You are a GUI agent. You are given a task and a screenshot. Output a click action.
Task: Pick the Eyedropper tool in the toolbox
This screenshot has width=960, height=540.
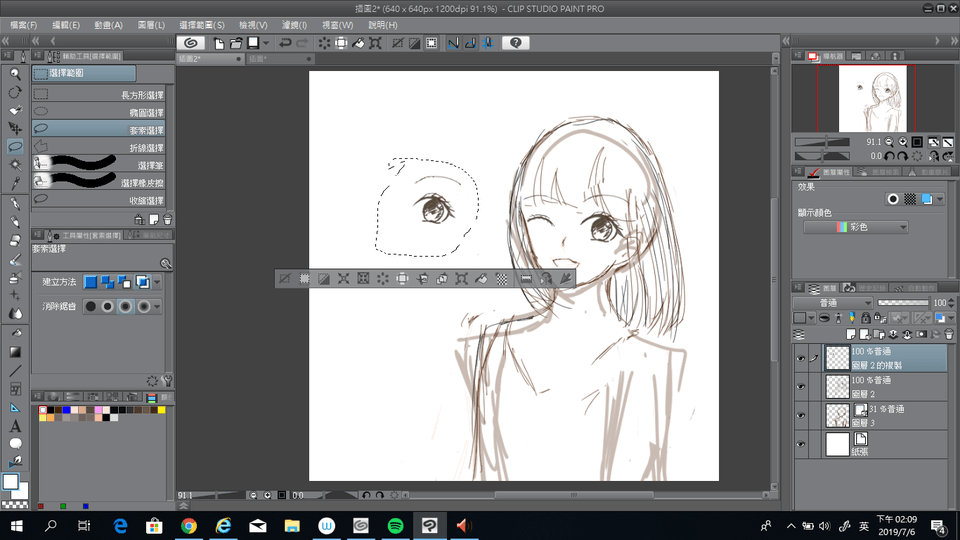[15, 183]
